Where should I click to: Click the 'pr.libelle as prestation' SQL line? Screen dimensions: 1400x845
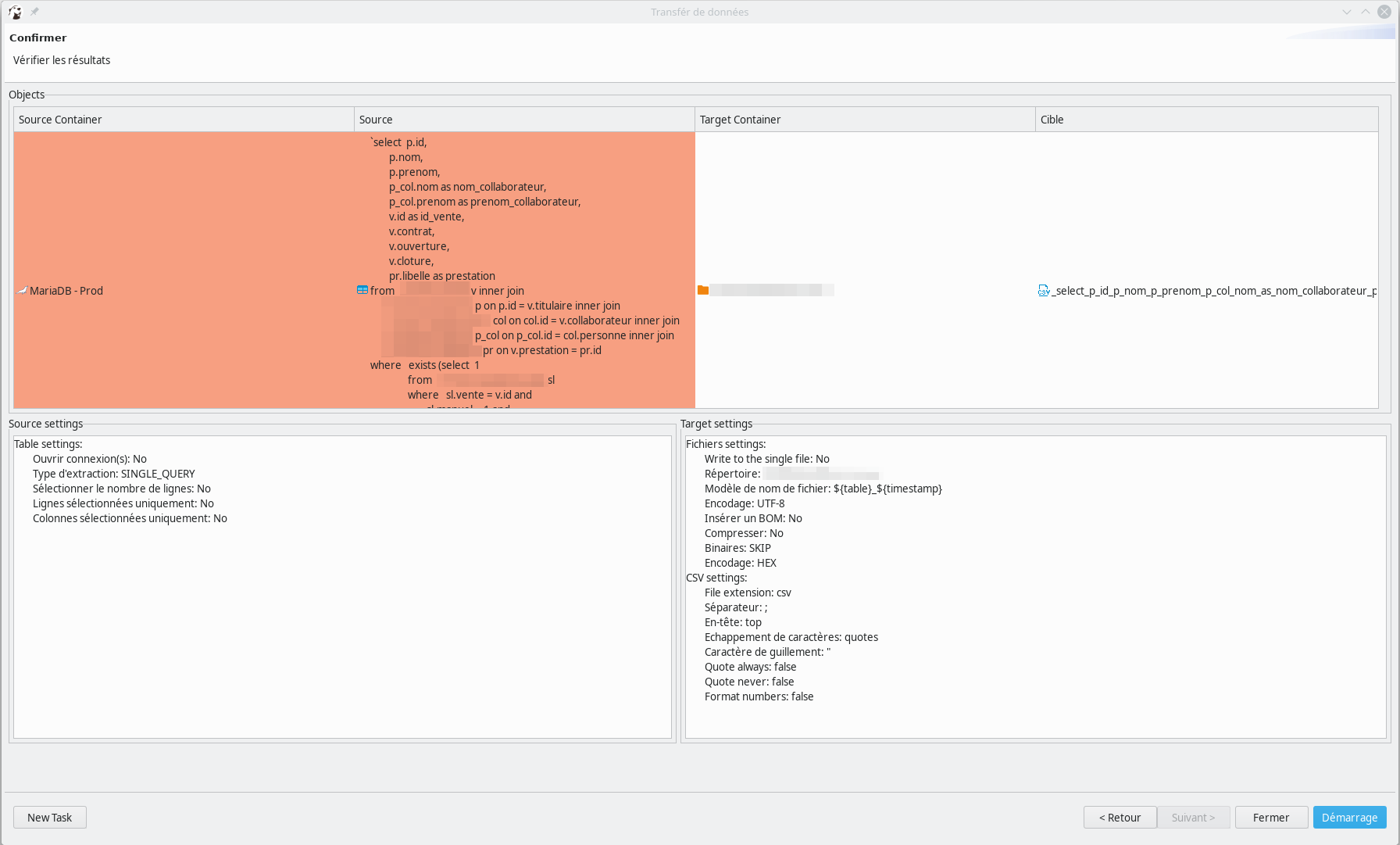click(x=442, y=276)
